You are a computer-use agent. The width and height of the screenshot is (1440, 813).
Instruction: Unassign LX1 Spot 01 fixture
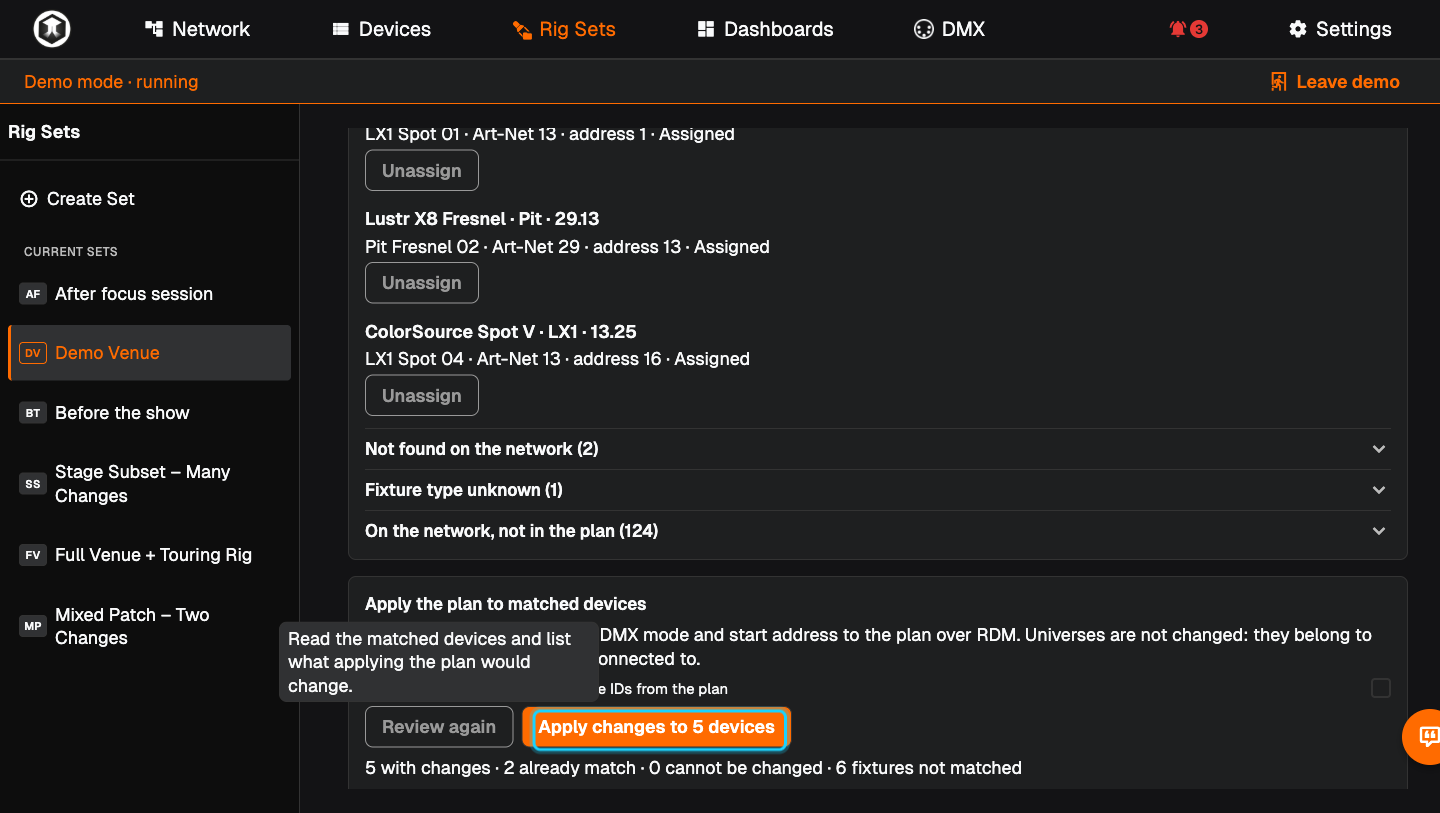pos(422,170)
